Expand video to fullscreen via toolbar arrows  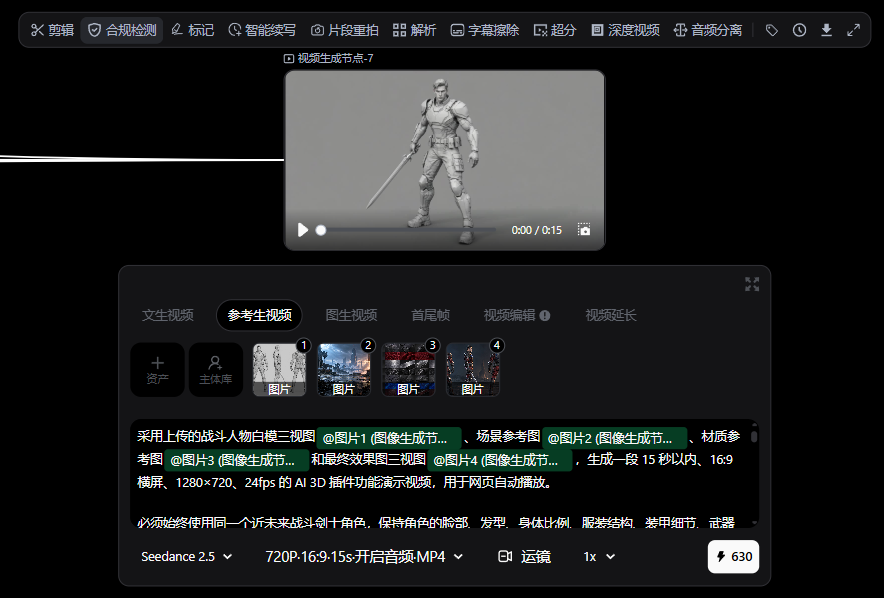(x=854, y=30)
